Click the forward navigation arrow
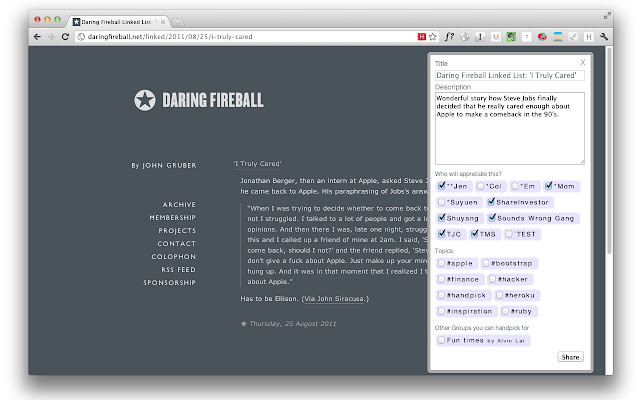This screenshot has width=640, height=400. 51,37
